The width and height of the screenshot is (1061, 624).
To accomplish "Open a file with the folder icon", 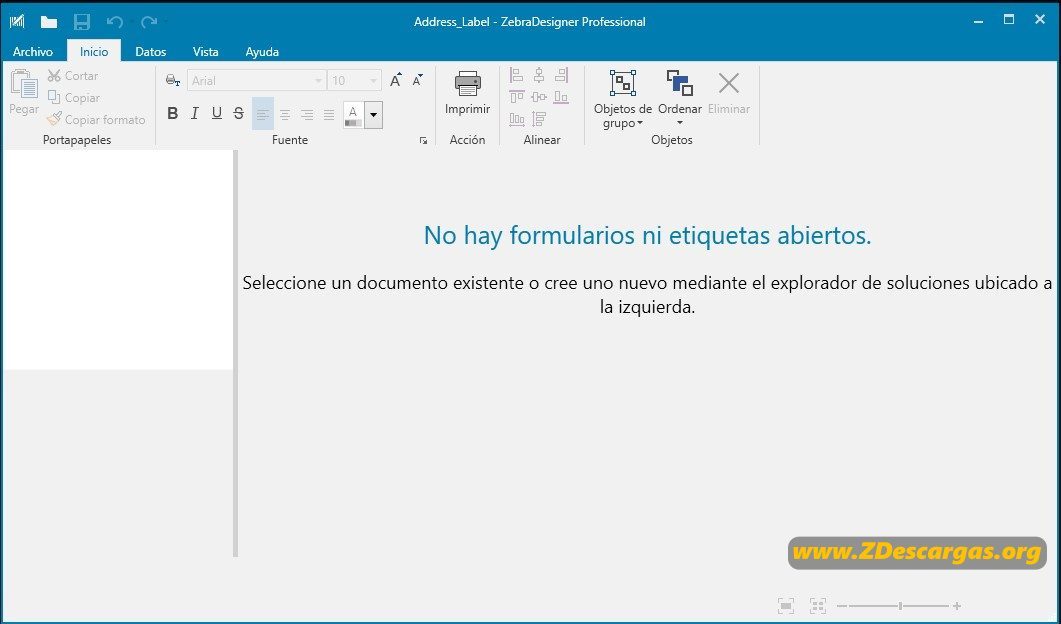I will click(x=49, y=22).
